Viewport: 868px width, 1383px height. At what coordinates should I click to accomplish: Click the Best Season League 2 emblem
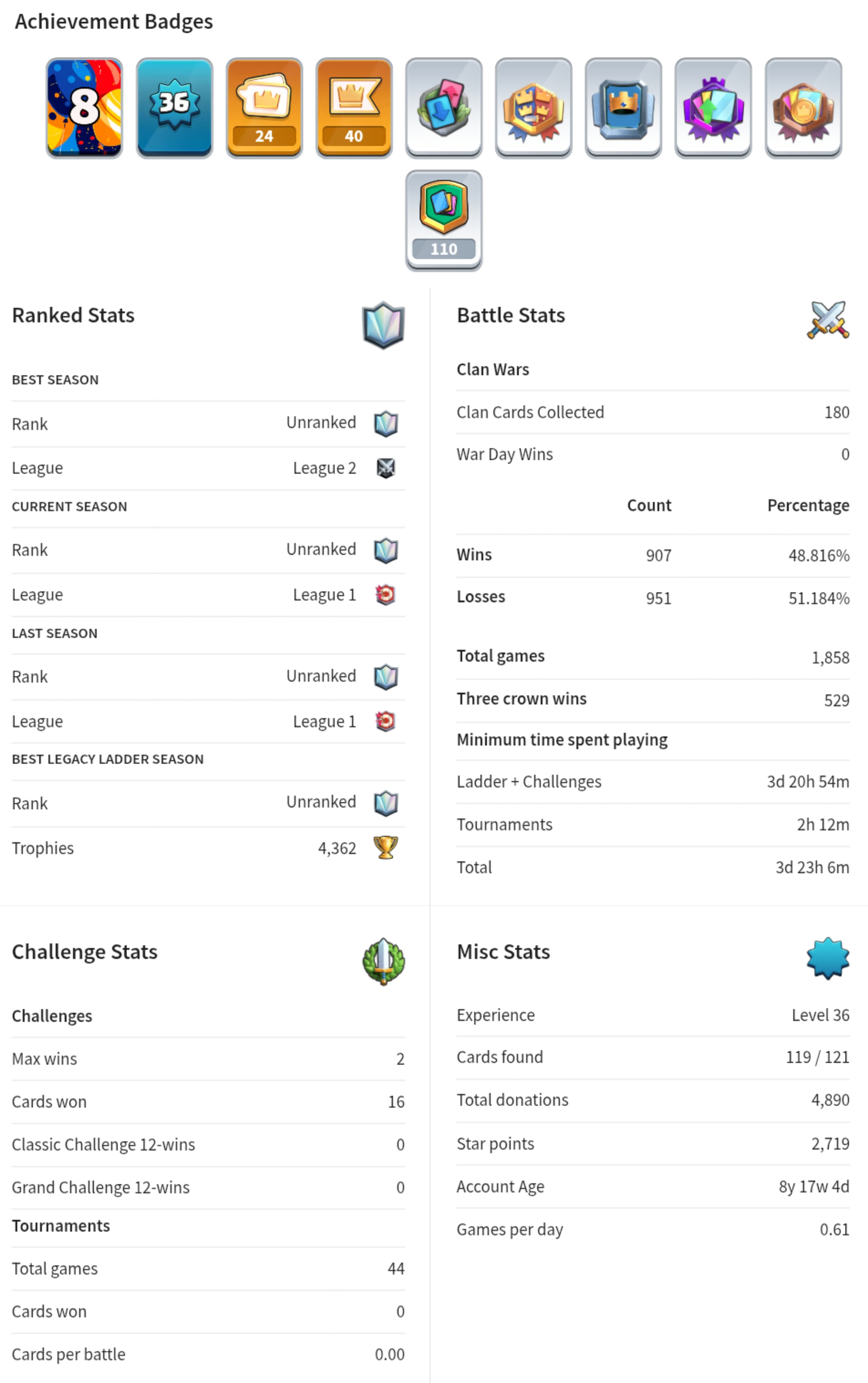(386, 468)
